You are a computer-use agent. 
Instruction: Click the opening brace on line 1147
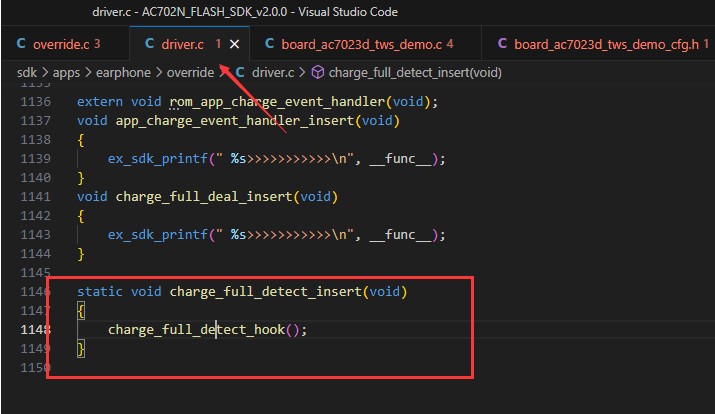[81, 311]
